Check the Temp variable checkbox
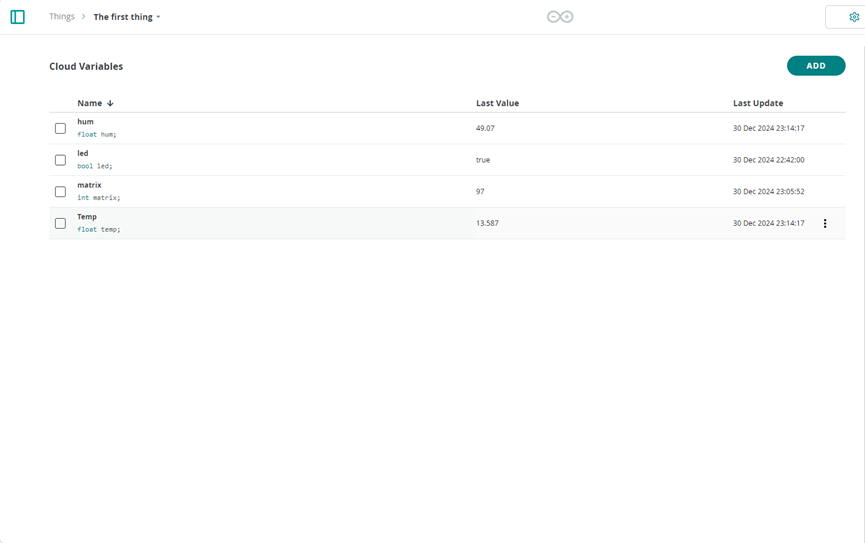This screenshot has width=865, height=543. [x=60, y=223]
